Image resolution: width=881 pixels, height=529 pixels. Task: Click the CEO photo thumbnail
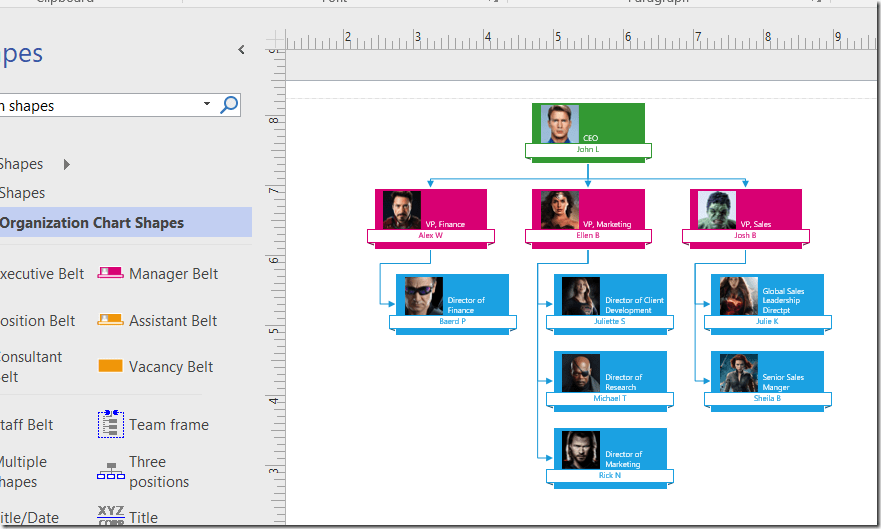560,124
